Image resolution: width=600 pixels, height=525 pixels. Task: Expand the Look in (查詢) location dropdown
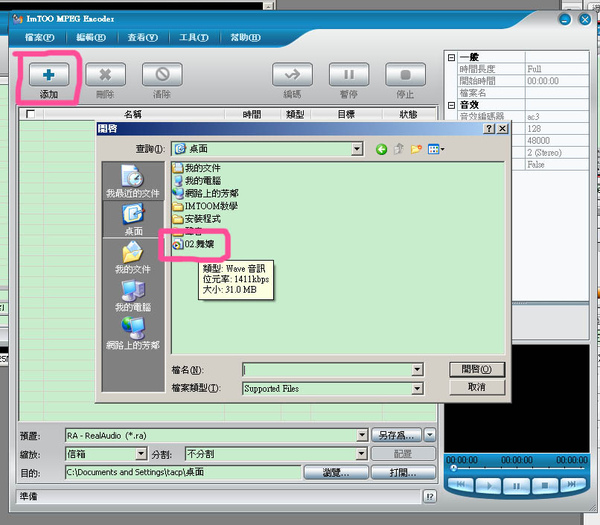tap(357, 149)
